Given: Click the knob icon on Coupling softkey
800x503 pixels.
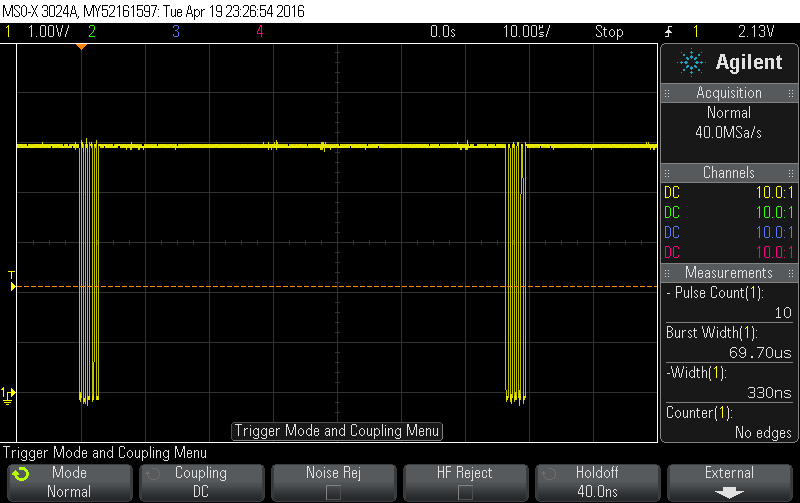Looking at the screenshot, I should coord(152,474).
